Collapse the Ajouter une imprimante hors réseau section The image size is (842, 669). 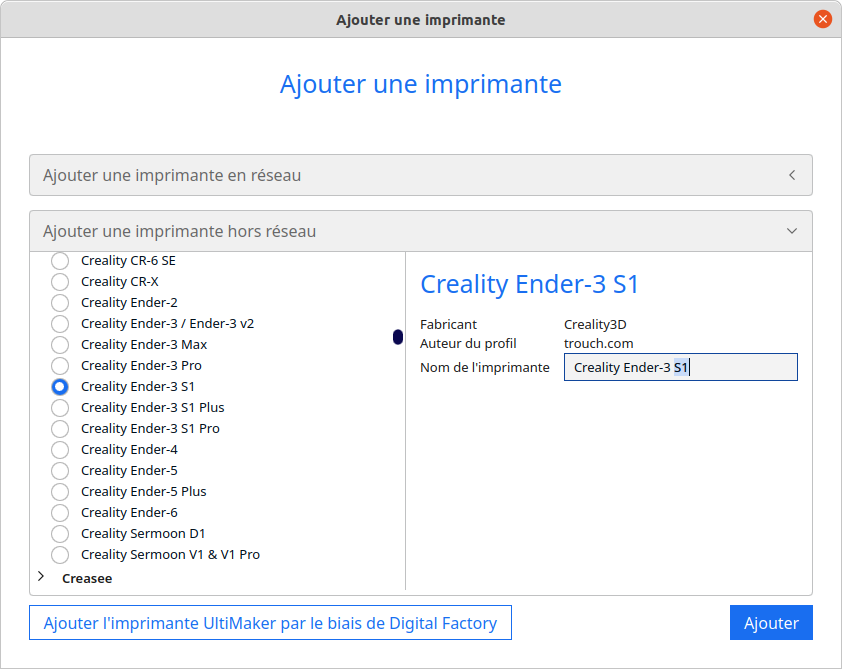(421, 231)
